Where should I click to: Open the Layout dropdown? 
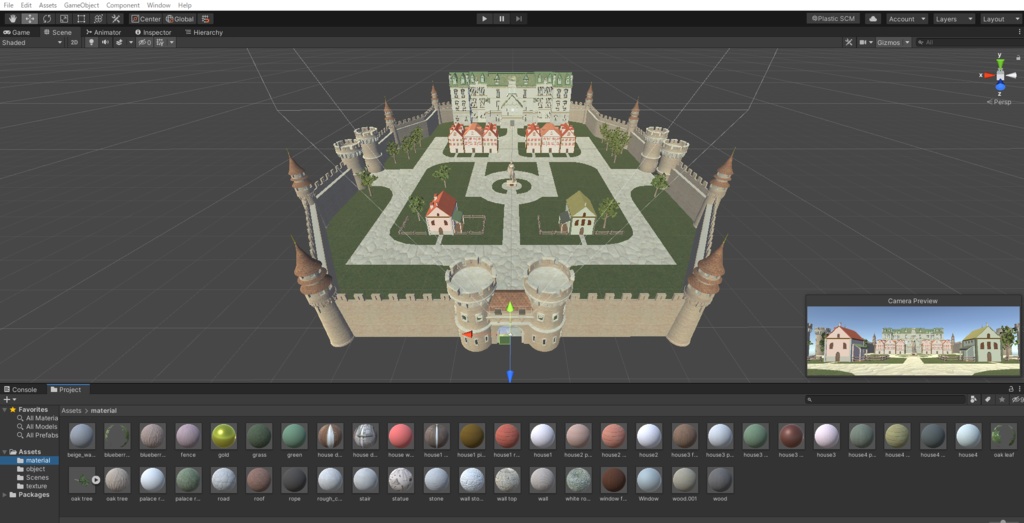click(1001, 19)
